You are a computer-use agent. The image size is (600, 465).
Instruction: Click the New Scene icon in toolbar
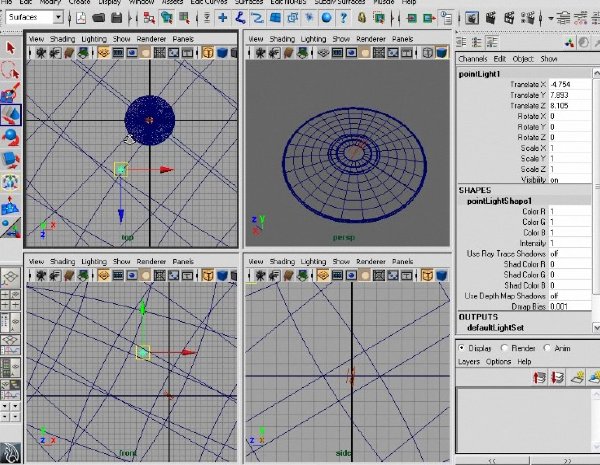[x=81, y=18]
